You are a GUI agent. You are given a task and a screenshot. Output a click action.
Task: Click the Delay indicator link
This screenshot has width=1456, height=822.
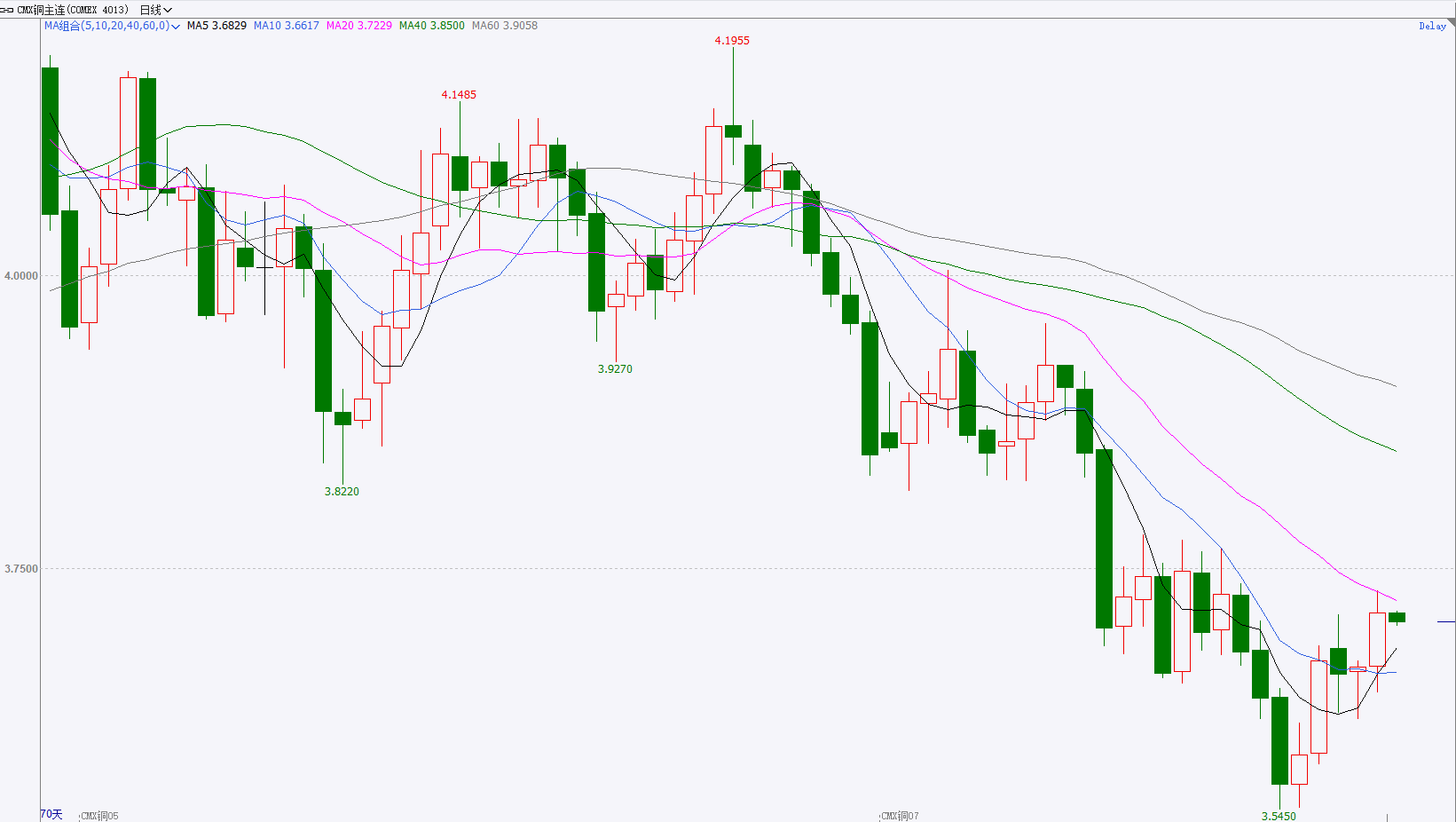(1432, 26)
